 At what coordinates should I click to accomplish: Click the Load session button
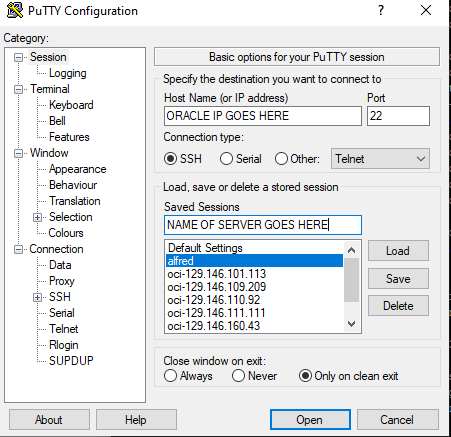pos(398,251)
